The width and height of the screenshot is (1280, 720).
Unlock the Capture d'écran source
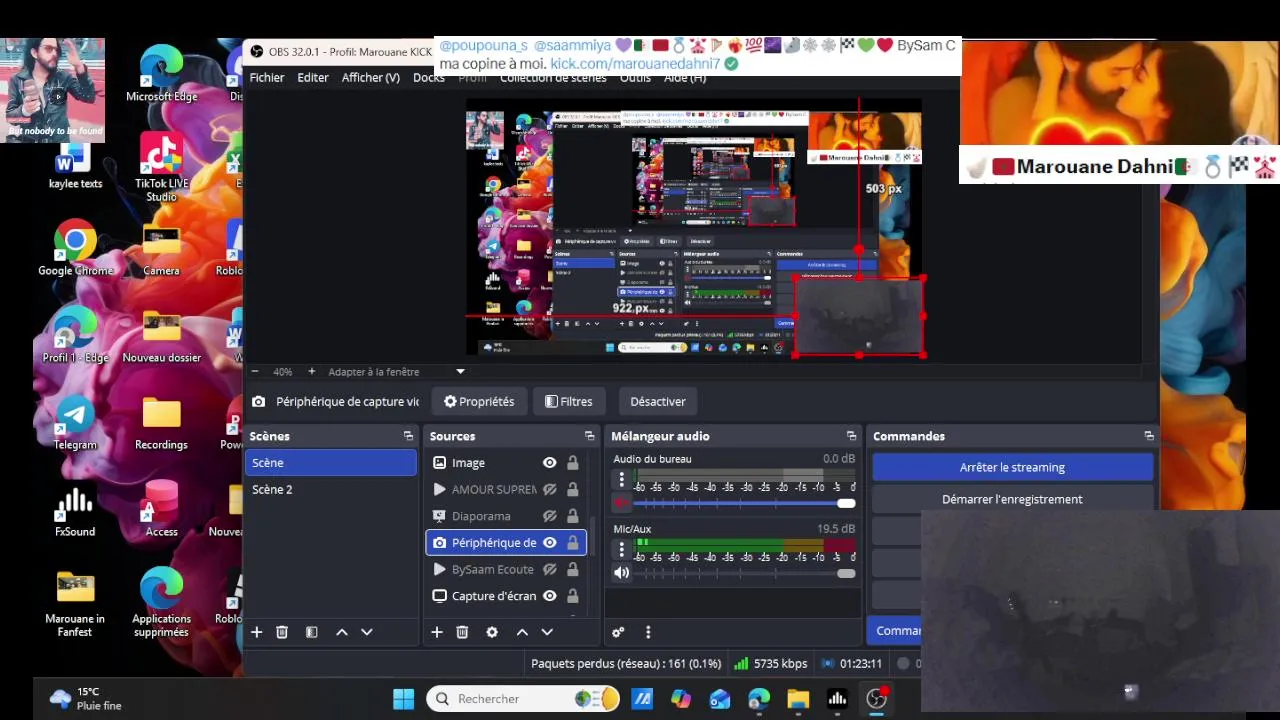coord(573,596)
